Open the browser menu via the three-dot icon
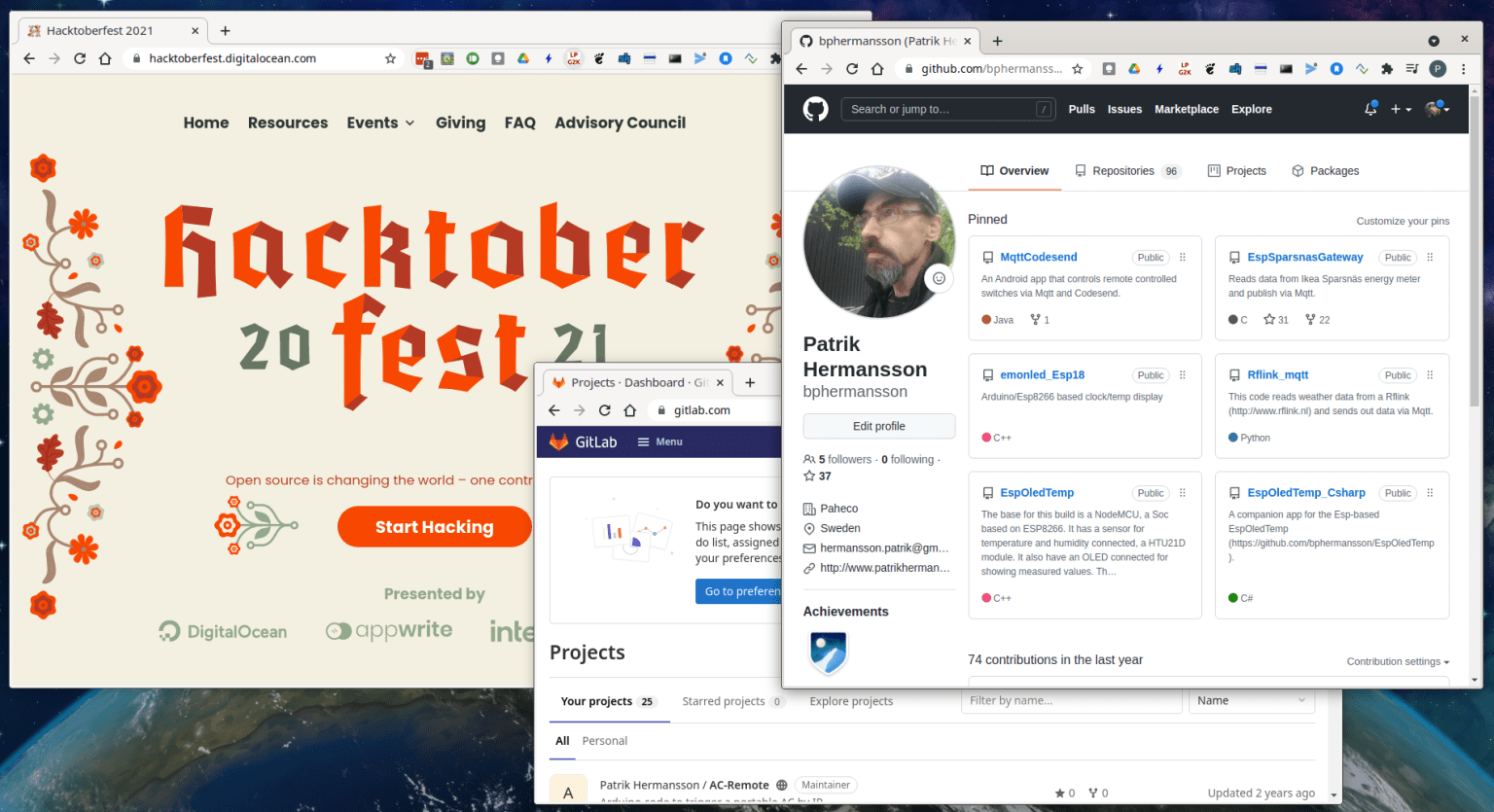This screenshot has width=1494, height=812. point(1464,69)
